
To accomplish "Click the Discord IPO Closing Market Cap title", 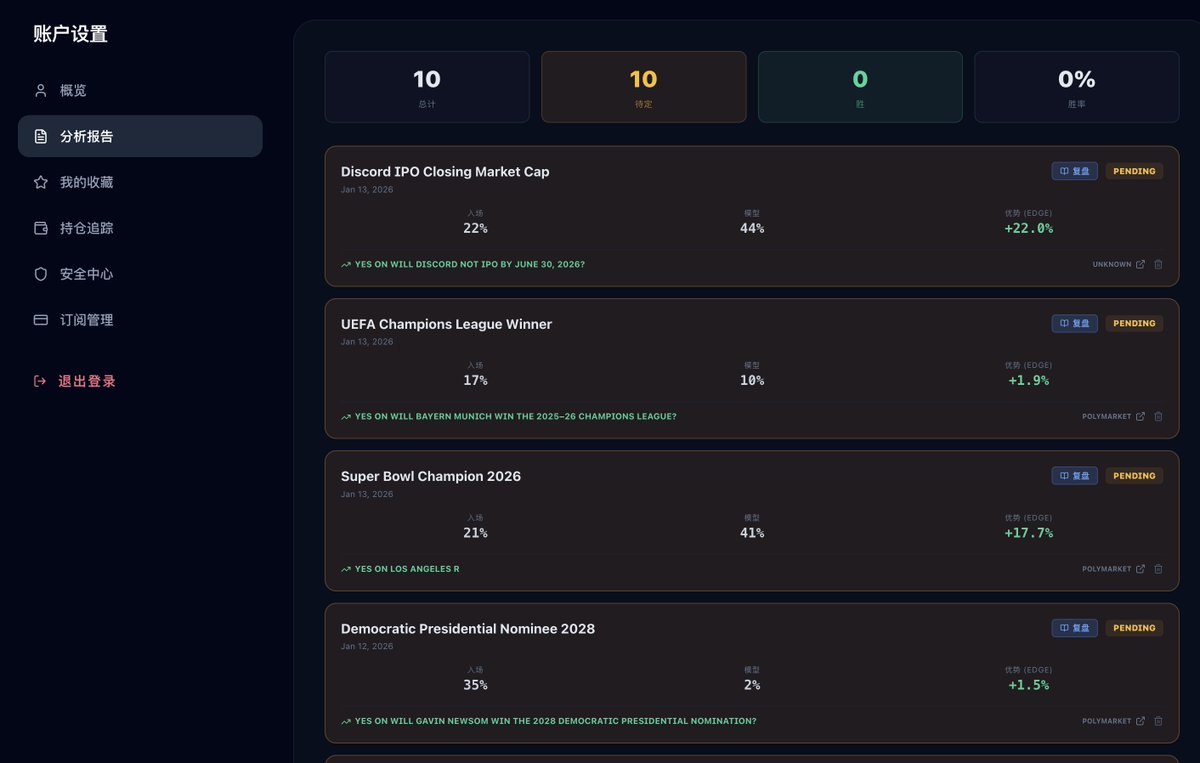I will point(445,171).
